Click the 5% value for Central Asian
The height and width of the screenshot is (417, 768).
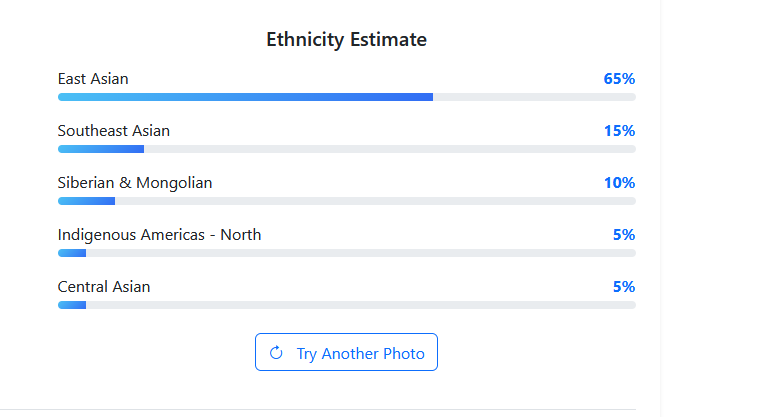(624, 286)
